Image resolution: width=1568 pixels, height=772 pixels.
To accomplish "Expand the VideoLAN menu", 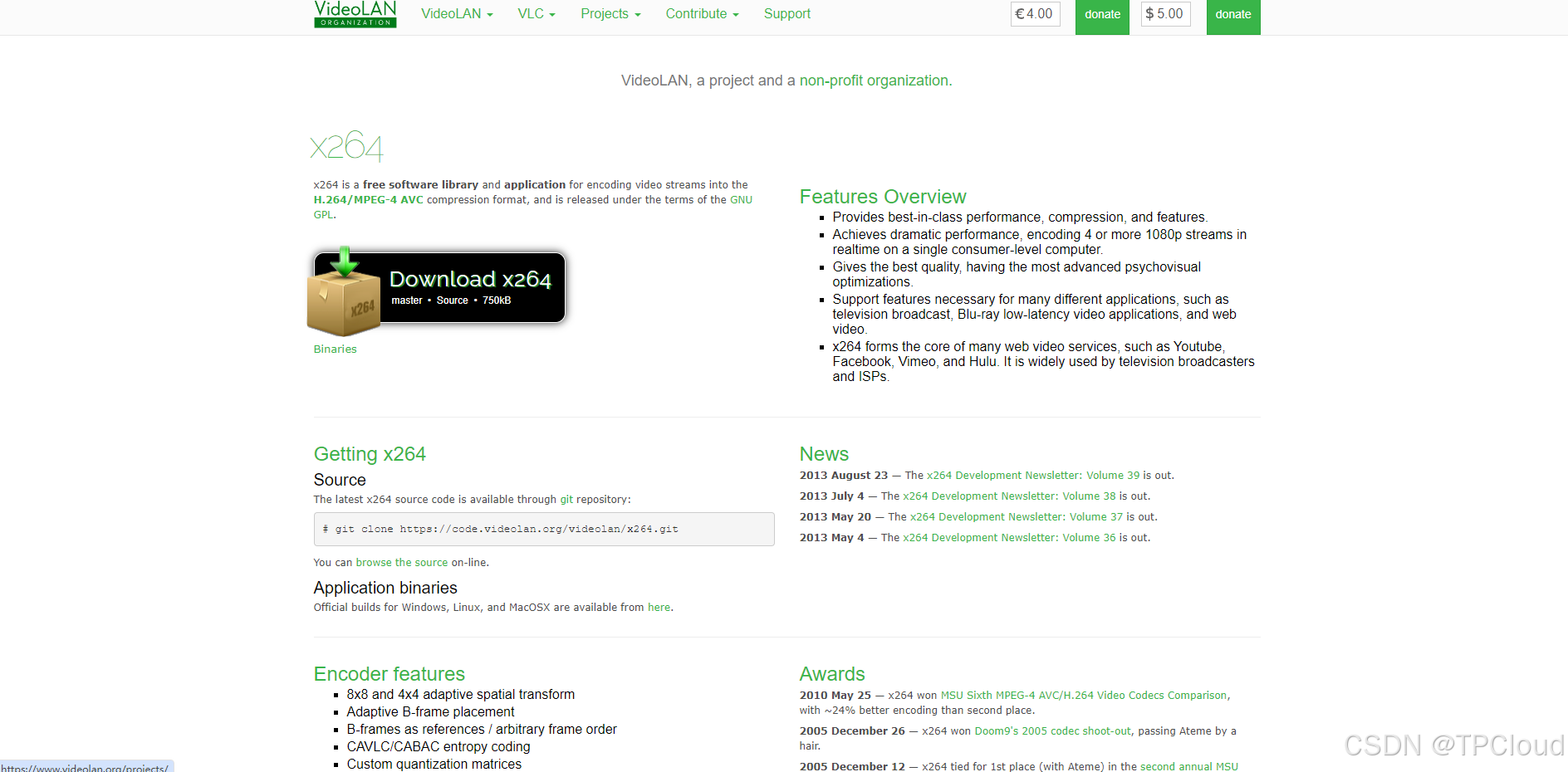I will (x=457, y=14).
